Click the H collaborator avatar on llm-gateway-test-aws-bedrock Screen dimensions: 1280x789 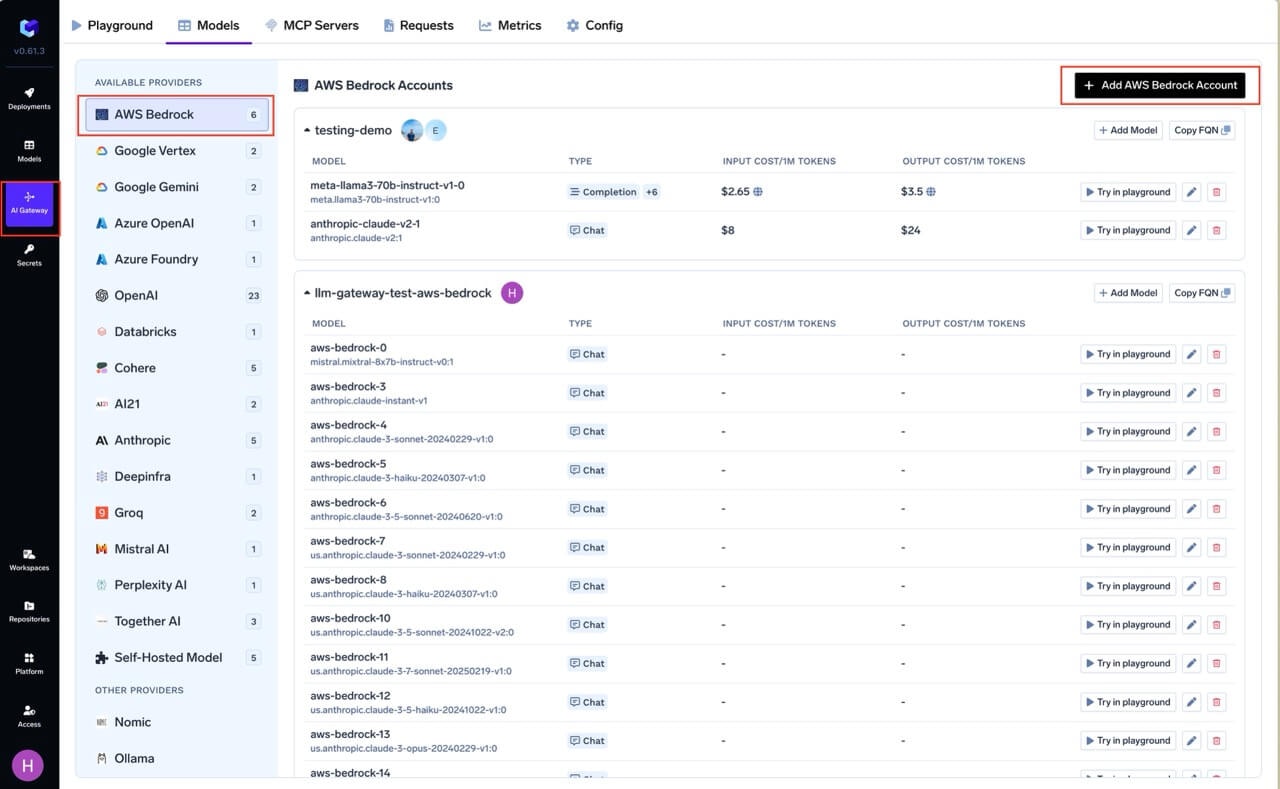512,293
